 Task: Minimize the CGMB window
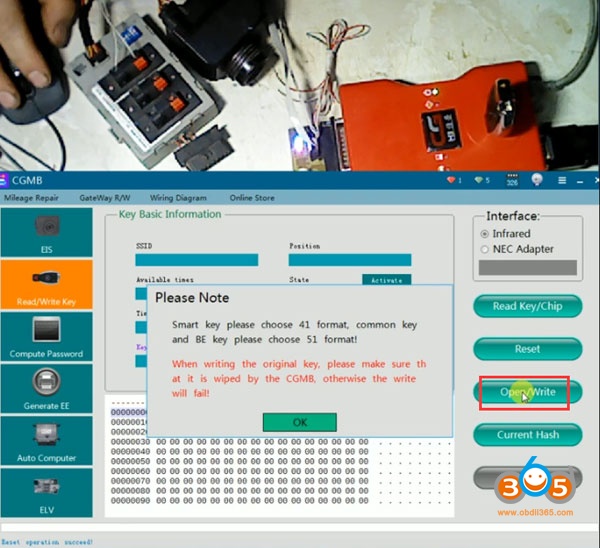pos(580,182)
